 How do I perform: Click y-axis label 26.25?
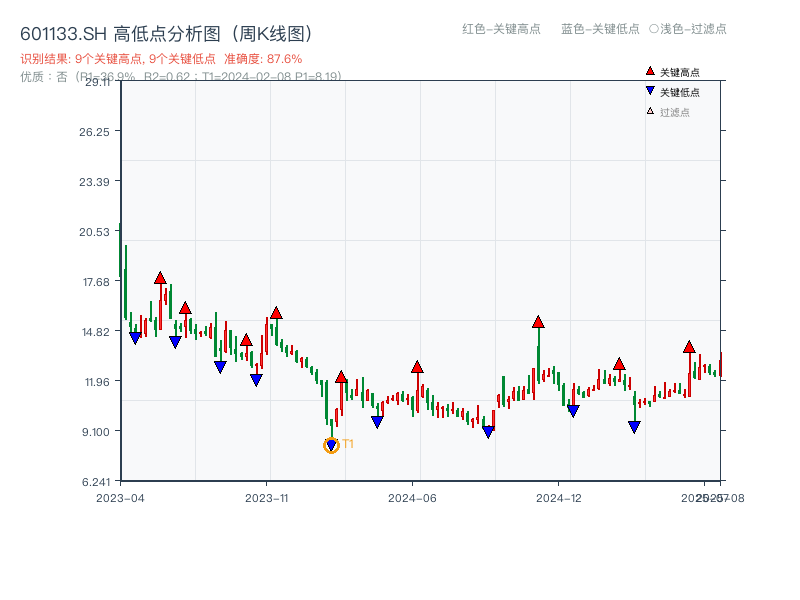pyautogui.click(x=94, y=132)
